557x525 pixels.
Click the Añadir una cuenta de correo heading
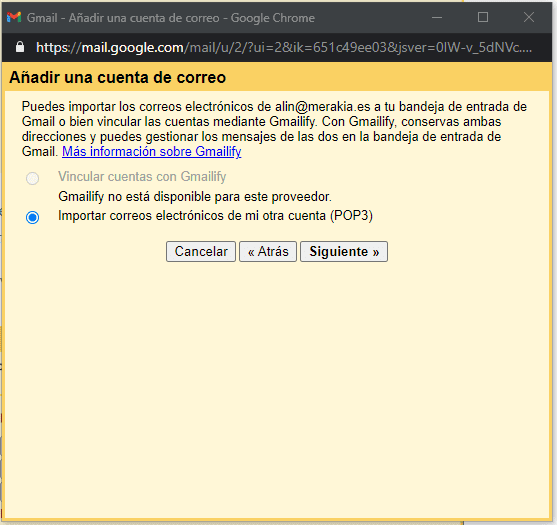tap(118, 77)
